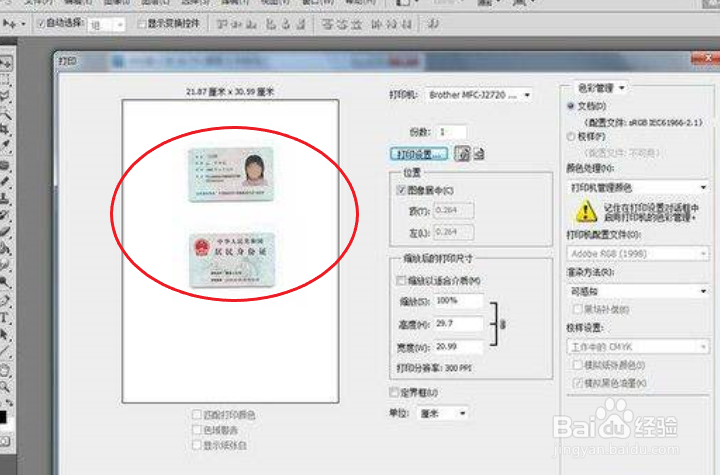Click align left edges icon in options bar
Viewport: 720px width, 475px height.
click(272, 24)
